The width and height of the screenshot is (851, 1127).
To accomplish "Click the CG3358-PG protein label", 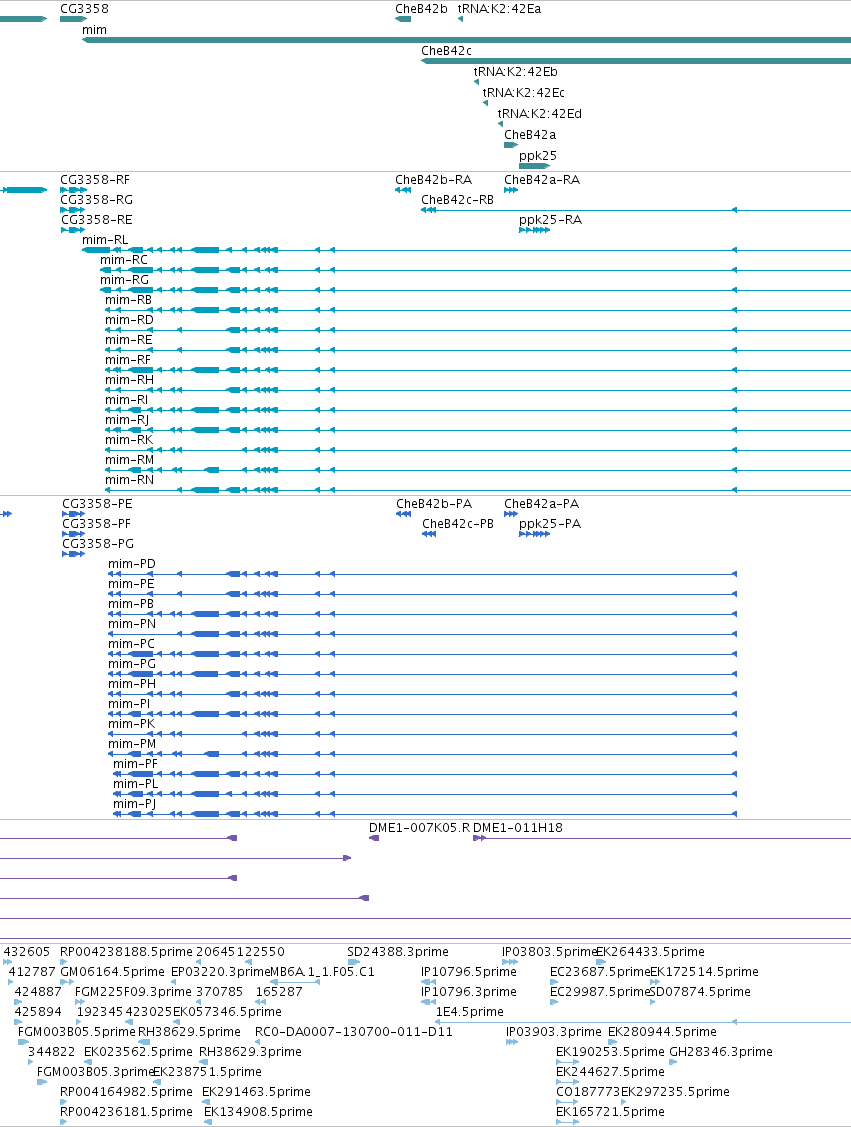I will (x=98, y=543).
